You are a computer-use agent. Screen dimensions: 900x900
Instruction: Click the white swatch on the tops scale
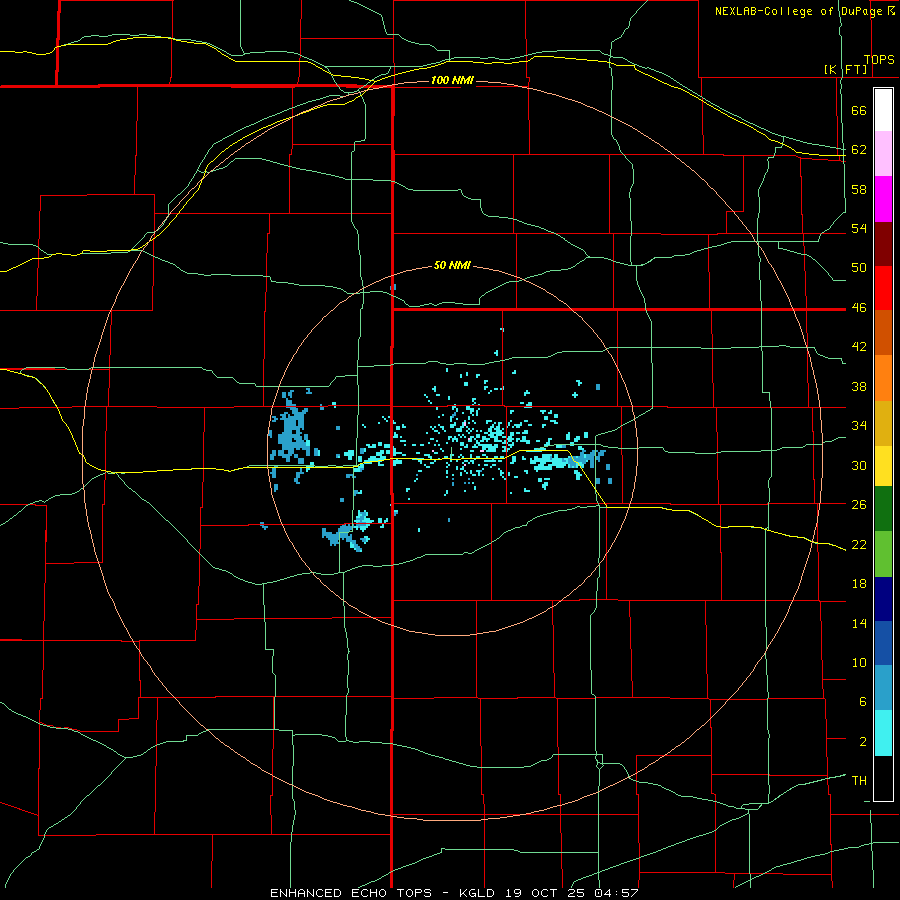point(883,110)
